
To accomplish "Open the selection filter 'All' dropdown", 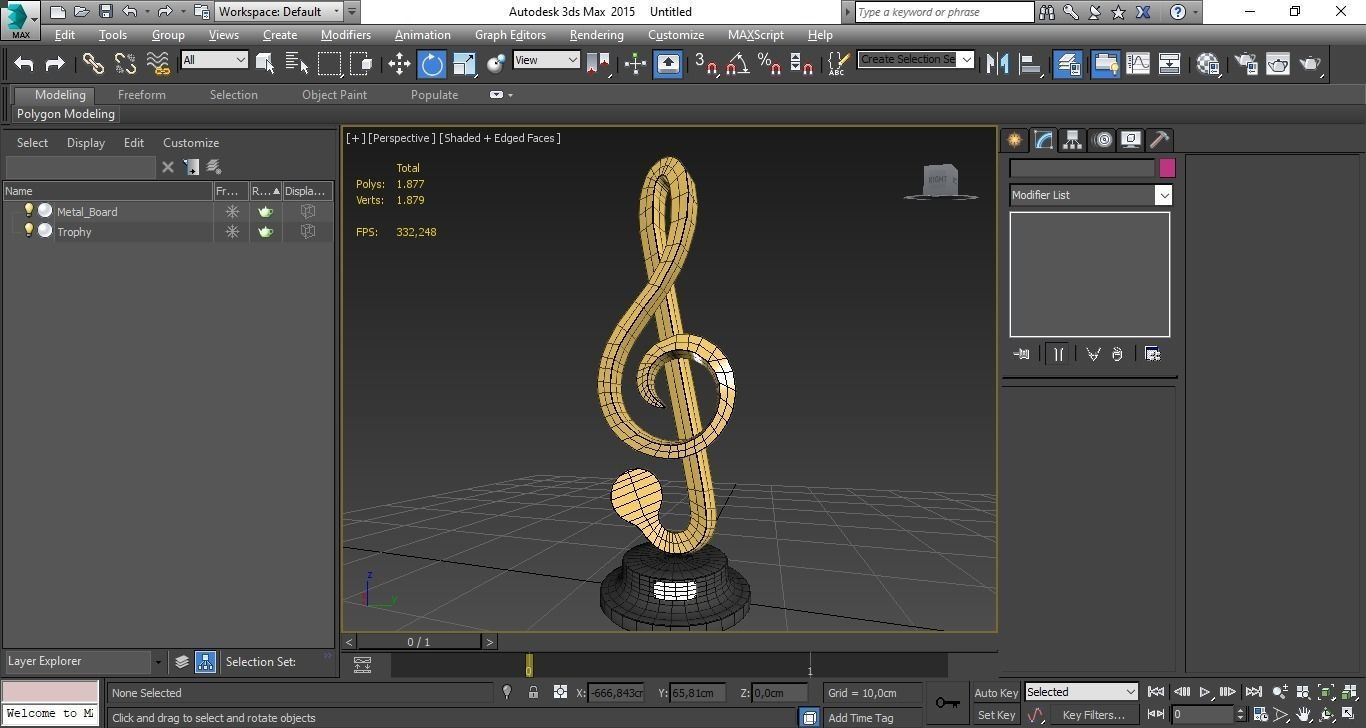I will click(214, 60).
